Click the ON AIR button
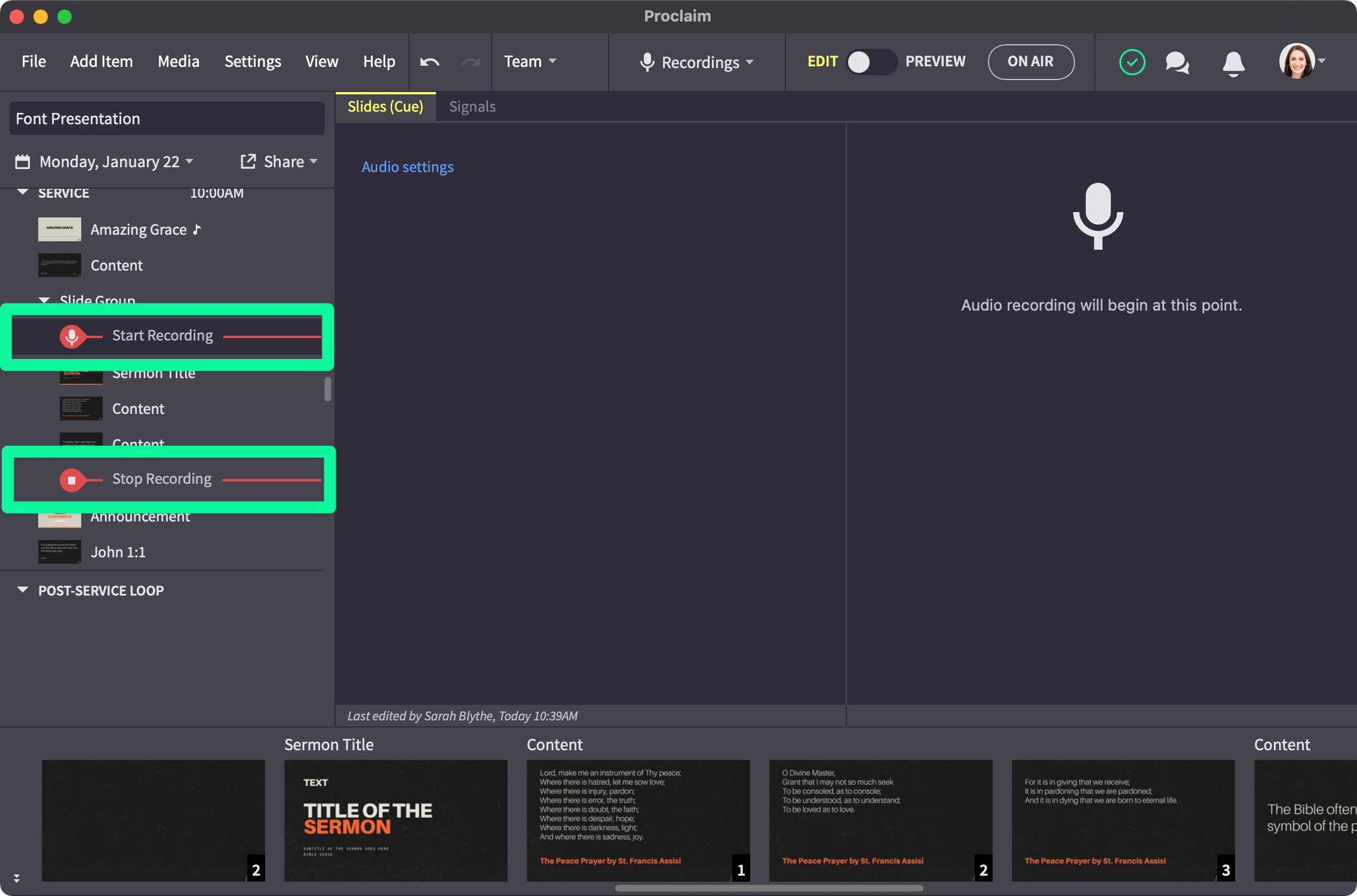Screen dimensions: 1357x896 coord(1031,62)
